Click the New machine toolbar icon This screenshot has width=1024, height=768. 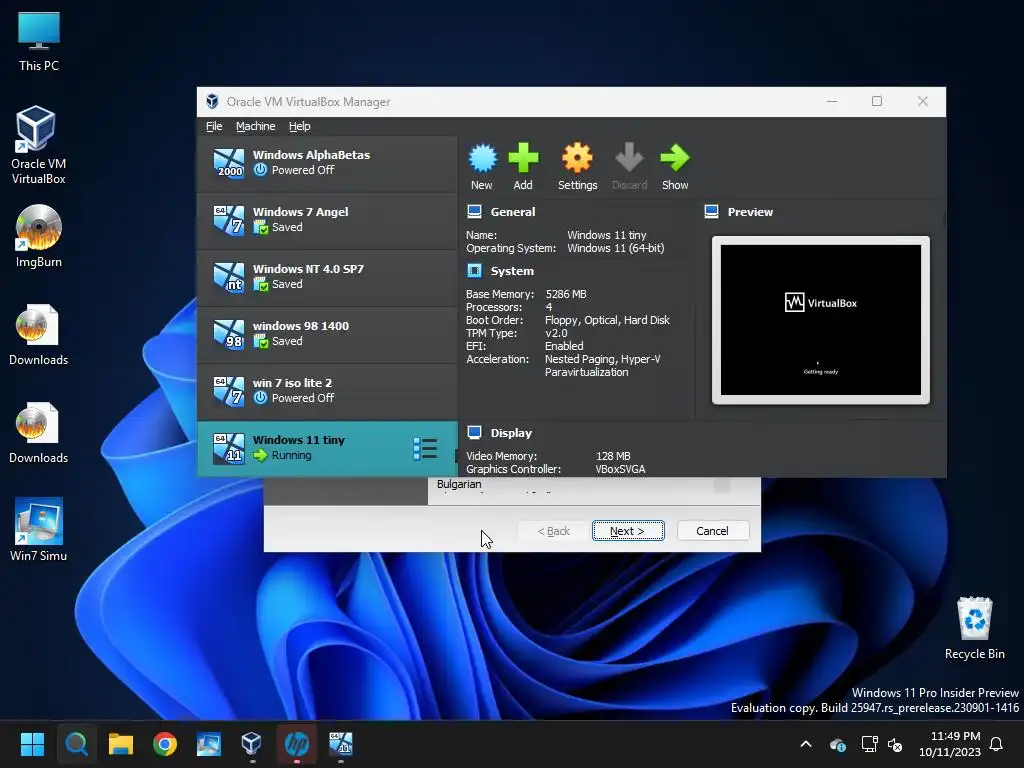[483, 167]
